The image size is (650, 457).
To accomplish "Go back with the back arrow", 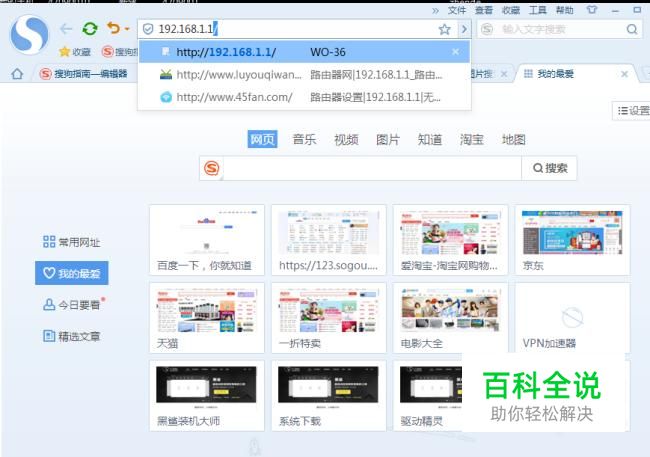I will tap(66, 29).
